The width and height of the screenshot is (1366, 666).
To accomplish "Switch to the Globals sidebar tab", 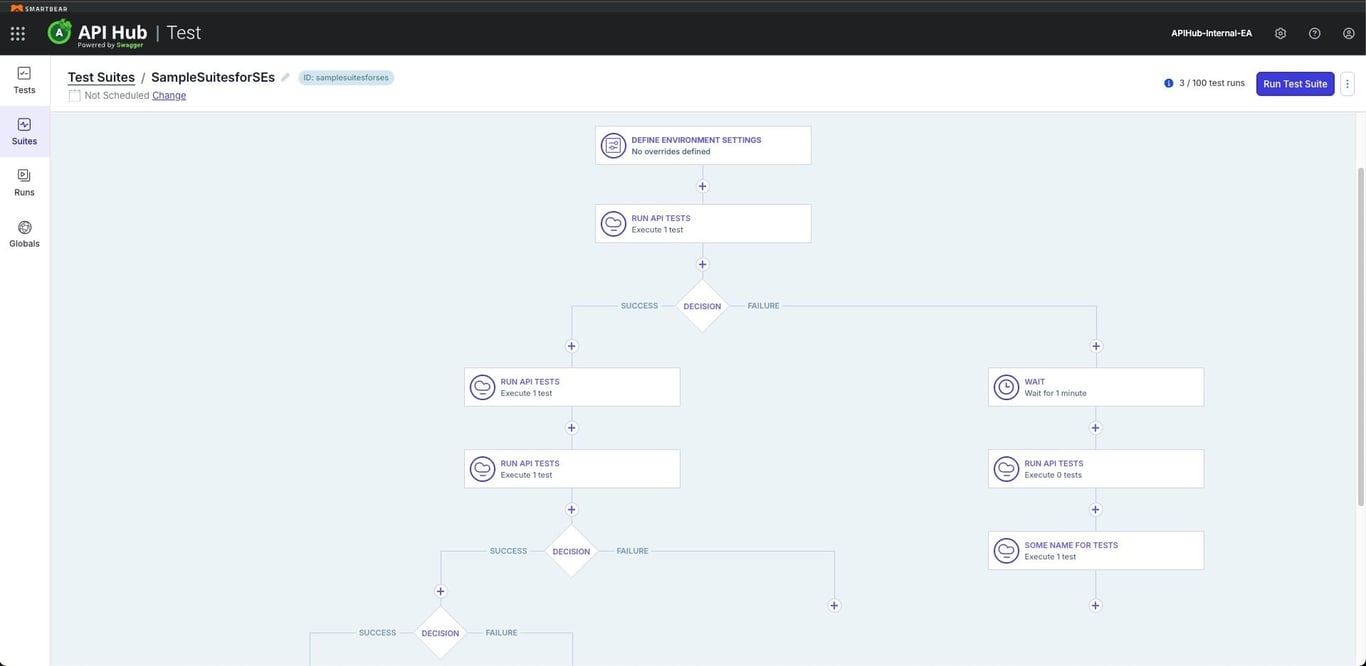I will coord(24,233).
